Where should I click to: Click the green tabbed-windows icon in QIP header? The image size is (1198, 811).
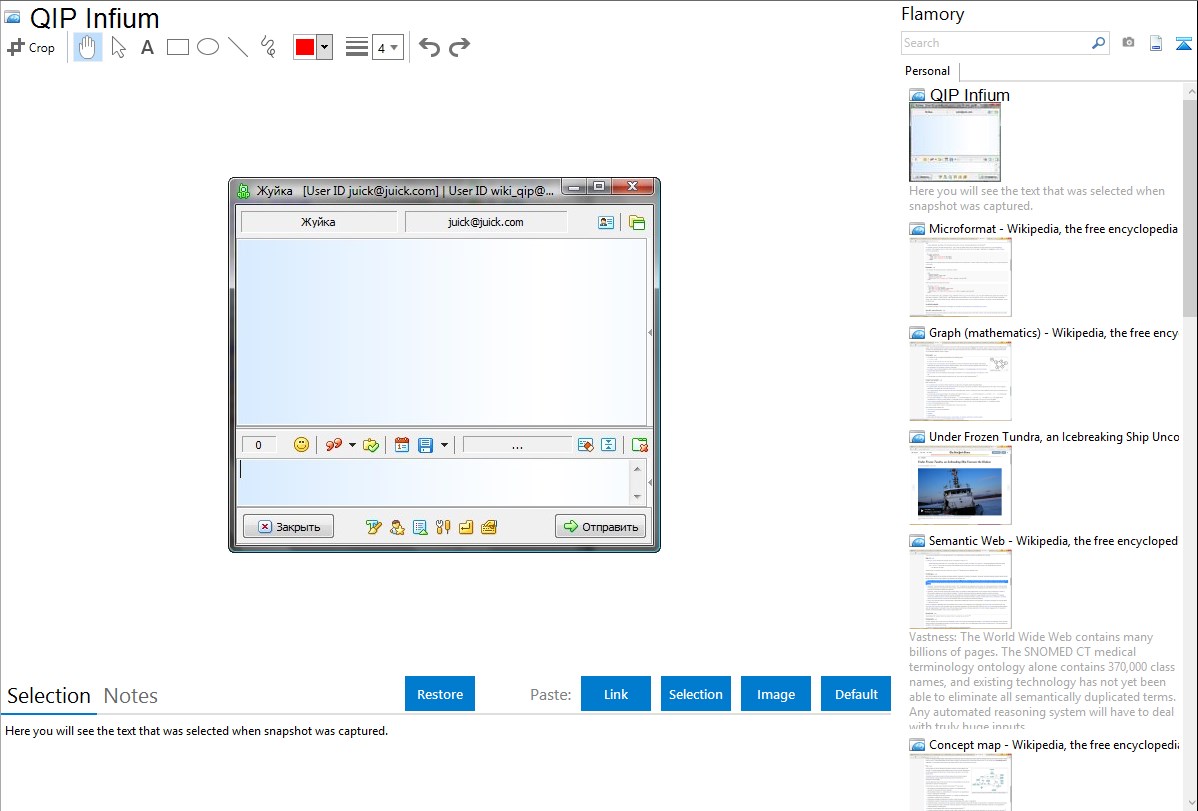click(x=637, y=222)
